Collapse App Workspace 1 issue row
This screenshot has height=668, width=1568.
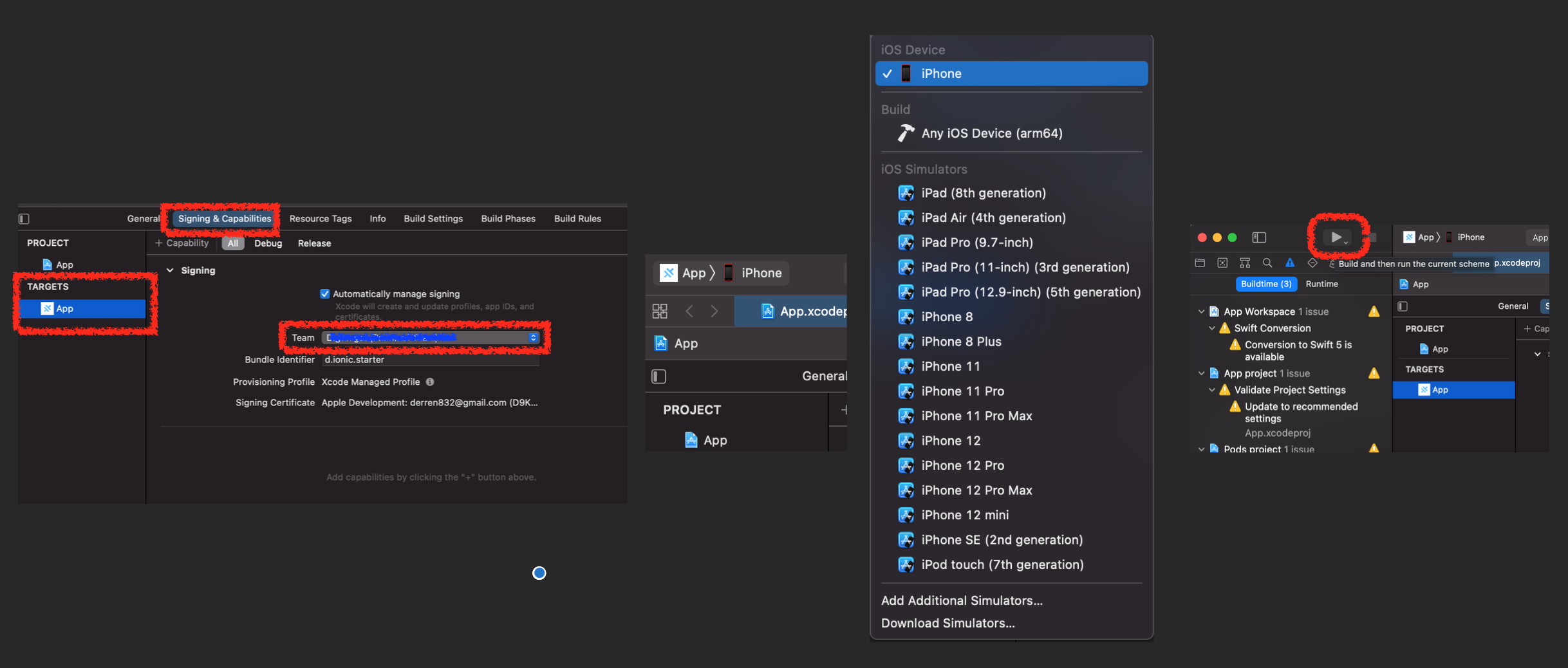click(x=1201, y=311)
